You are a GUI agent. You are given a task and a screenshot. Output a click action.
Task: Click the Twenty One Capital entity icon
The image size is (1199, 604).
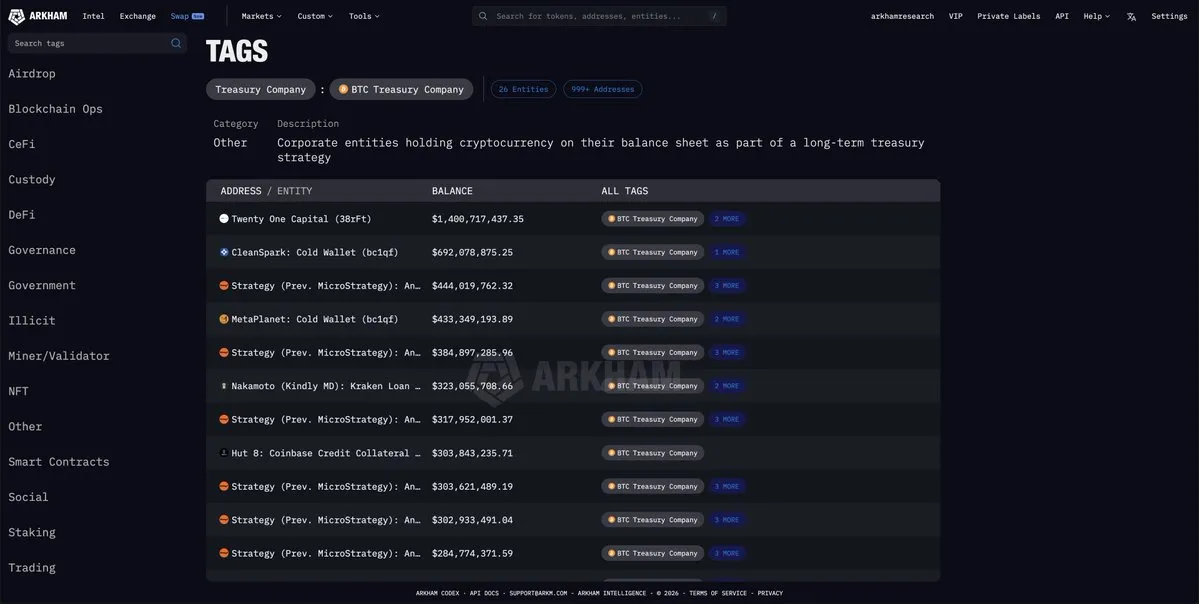tap(224, 218)
